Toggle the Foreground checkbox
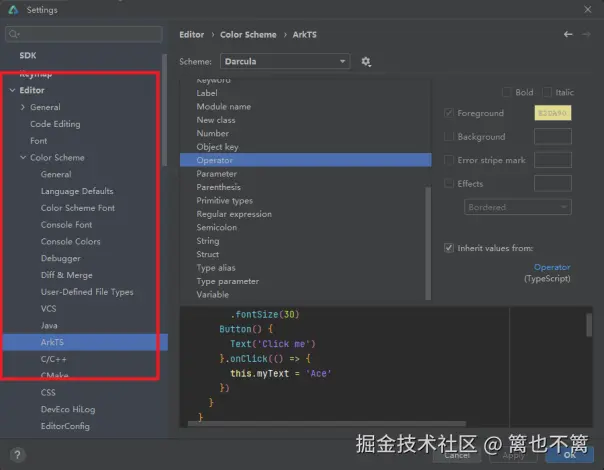The height and width of the screenshot is (470, 604). pyautogui.click(x=448, y=113)
